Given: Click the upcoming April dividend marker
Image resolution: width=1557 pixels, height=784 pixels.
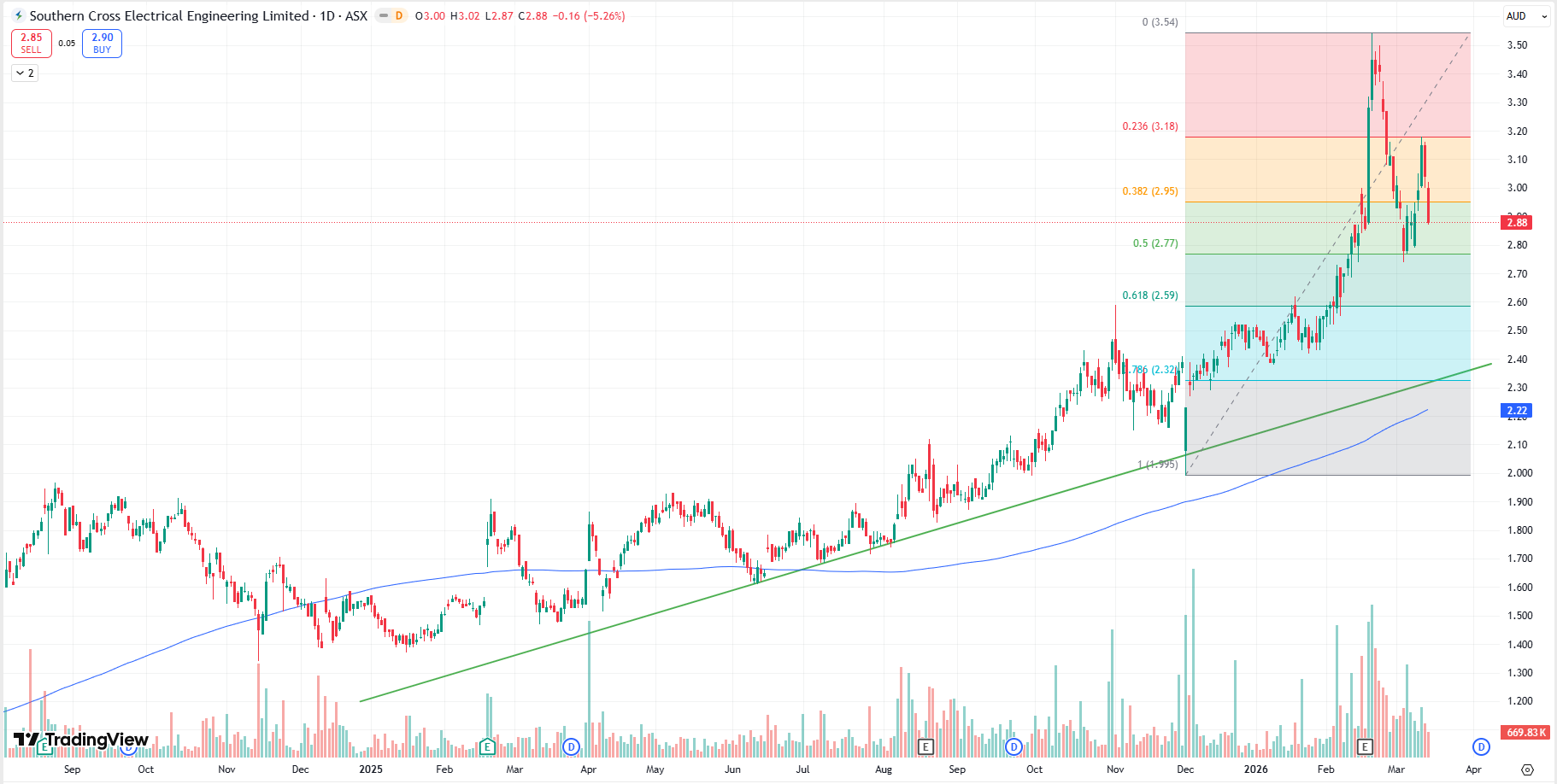Looking at the screenshot, I should click(1481, 747).
